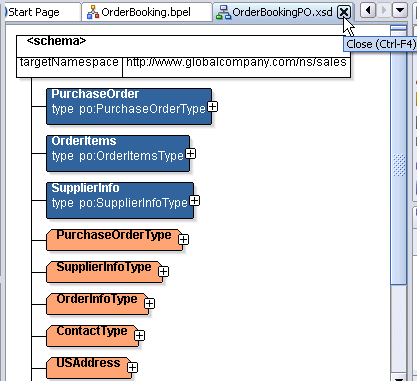417x381 pixels.
Task: Click the scrollbar down arrow
Action: (x=399, y=378)
